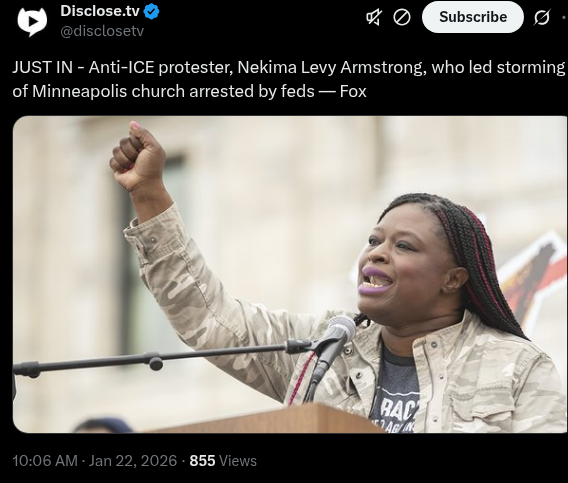The width and height of the screenshot is (568, 483).
Task: Select the name Nekima Levy Armstrong in the post
Action: pos(331,67)
